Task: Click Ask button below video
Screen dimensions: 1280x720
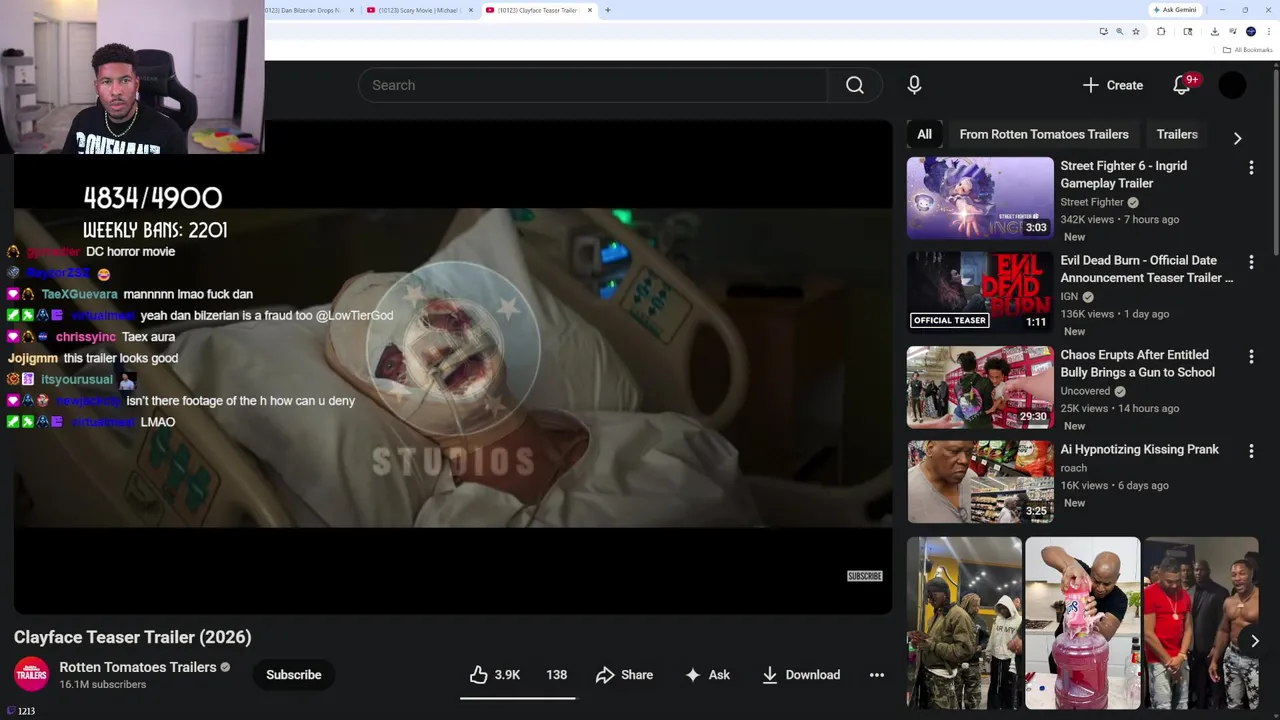Action: [x=707, y=675]
